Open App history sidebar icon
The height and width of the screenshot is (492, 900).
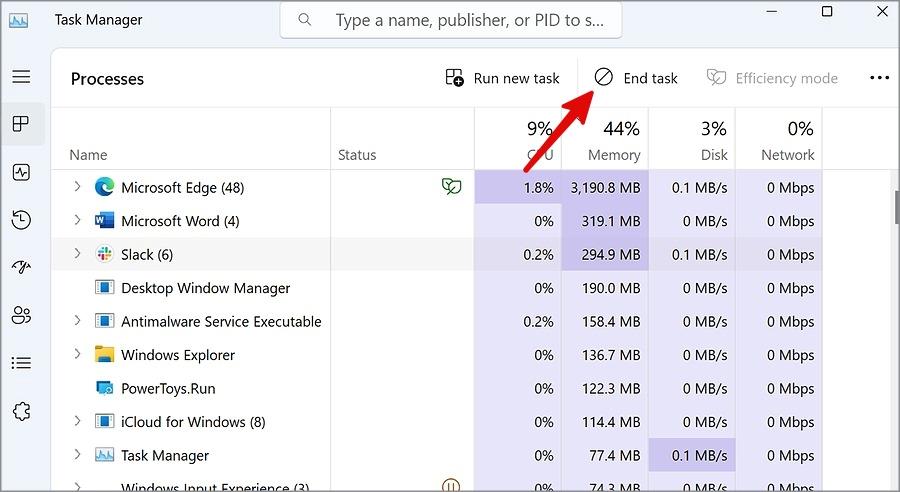click(21, 220)
